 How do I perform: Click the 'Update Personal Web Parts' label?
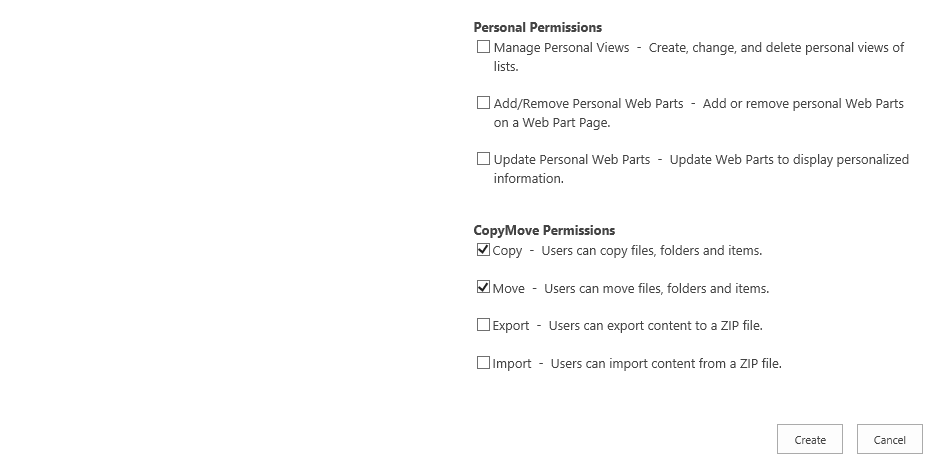click(x=571, y=160)
